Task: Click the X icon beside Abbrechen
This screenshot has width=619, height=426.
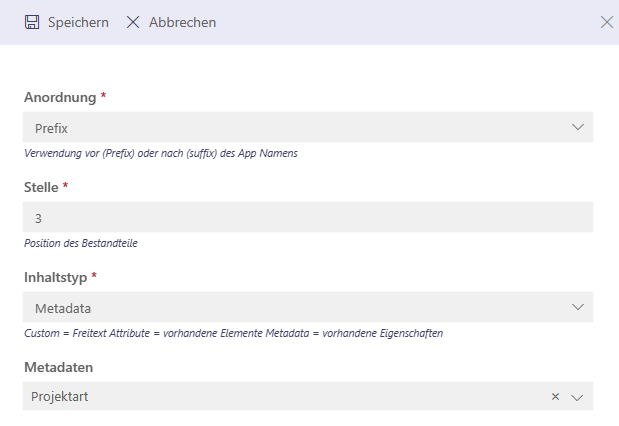Action: 133,22
